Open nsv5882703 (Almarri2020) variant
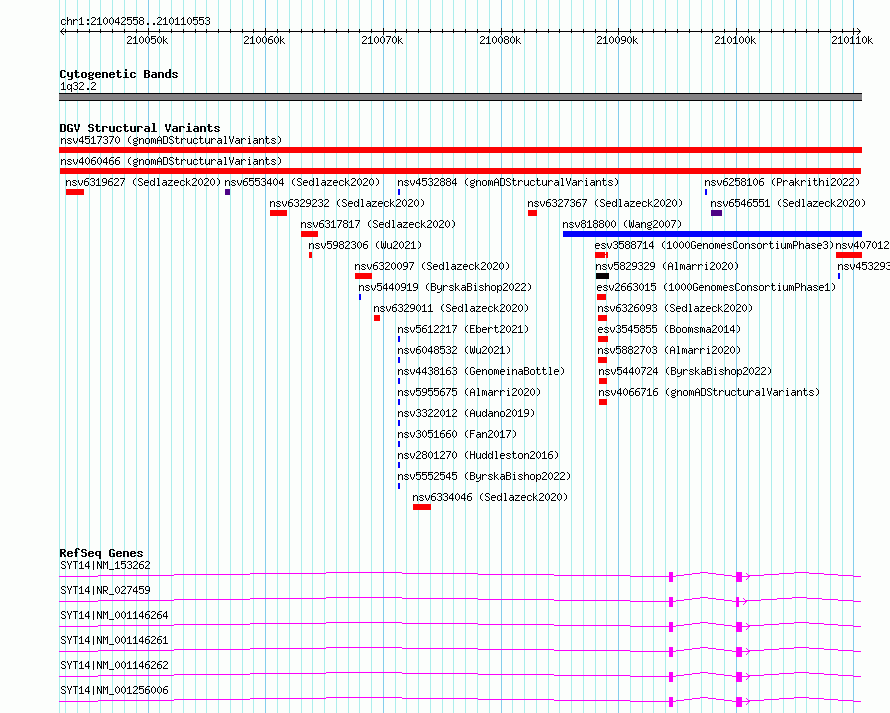The image size is (890, 713). (x=669, y=350)
